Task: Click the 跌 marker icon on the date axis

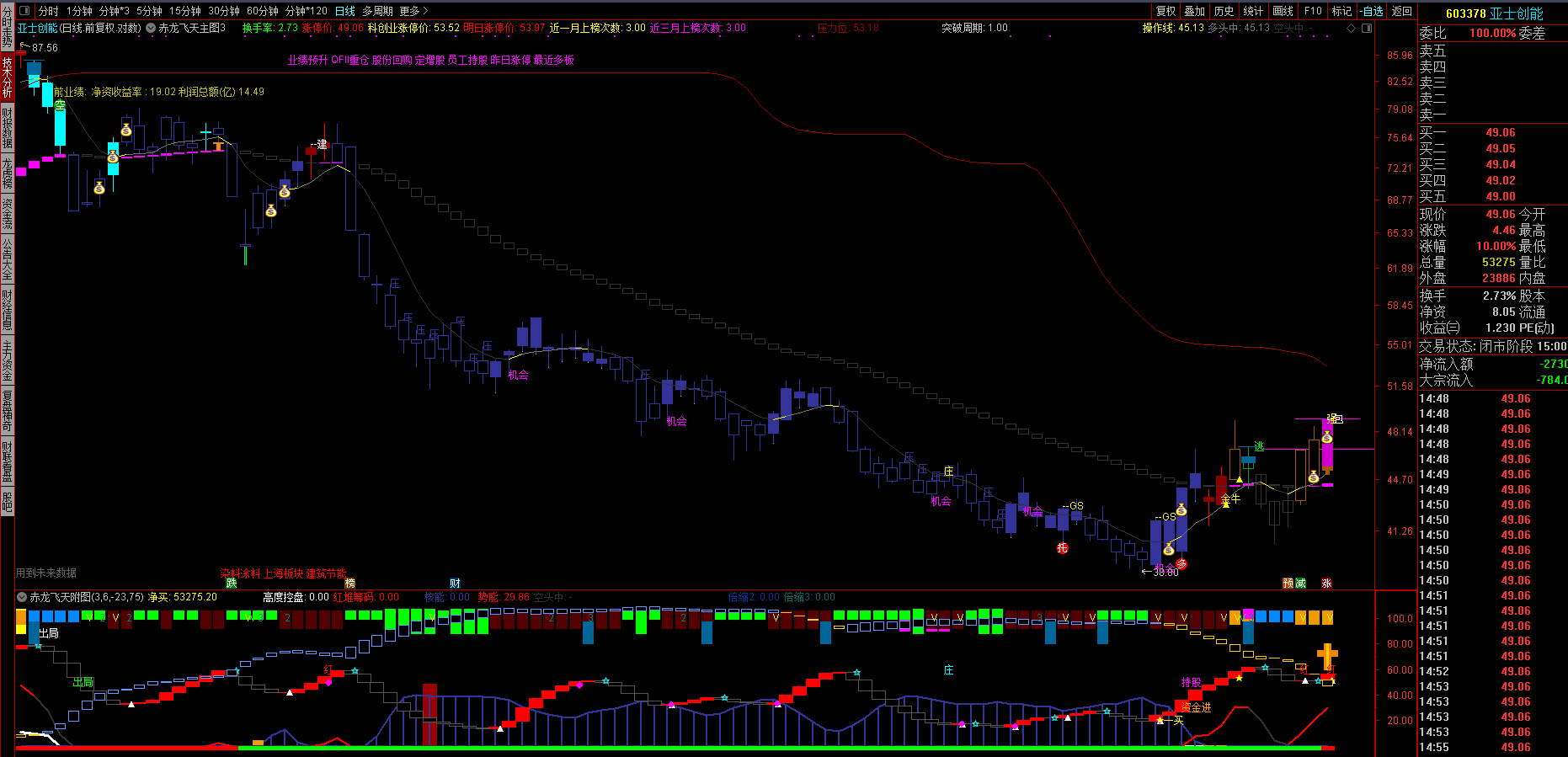Action: pos(232,584)
